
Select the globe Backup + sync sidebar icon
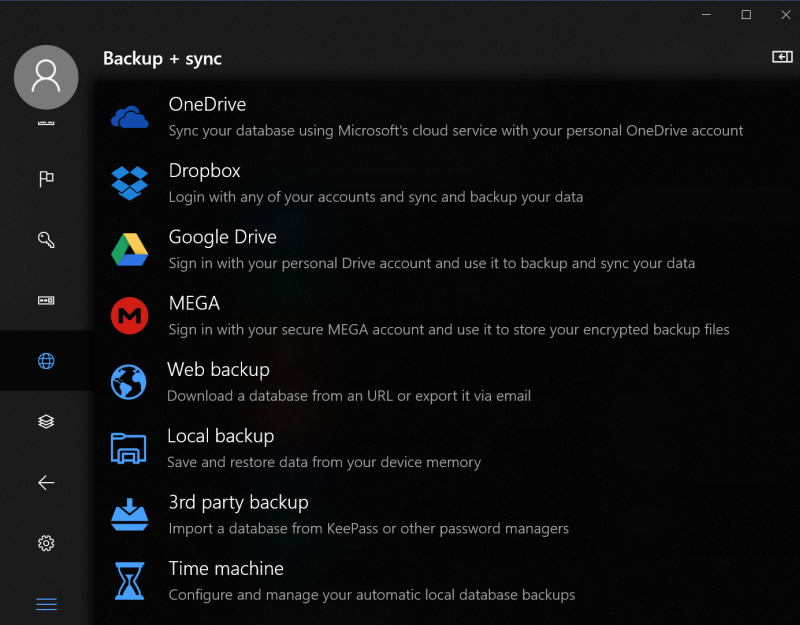[x=46, y=361]
